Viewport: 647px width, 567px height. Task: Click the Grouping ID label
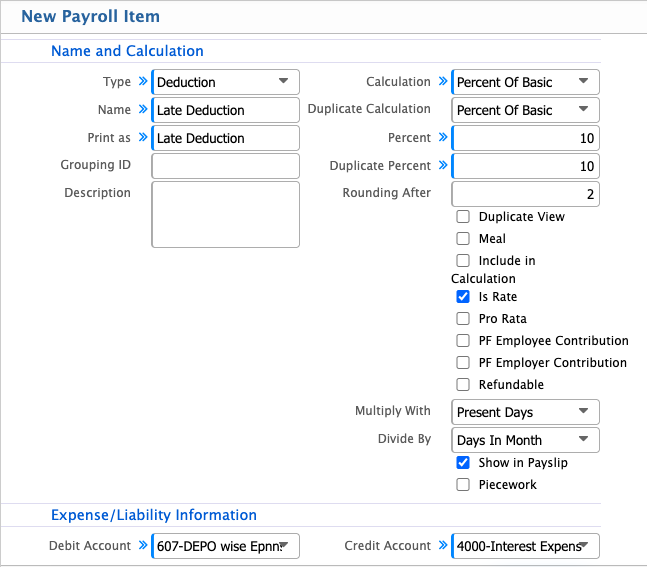[x=95, y=165]
